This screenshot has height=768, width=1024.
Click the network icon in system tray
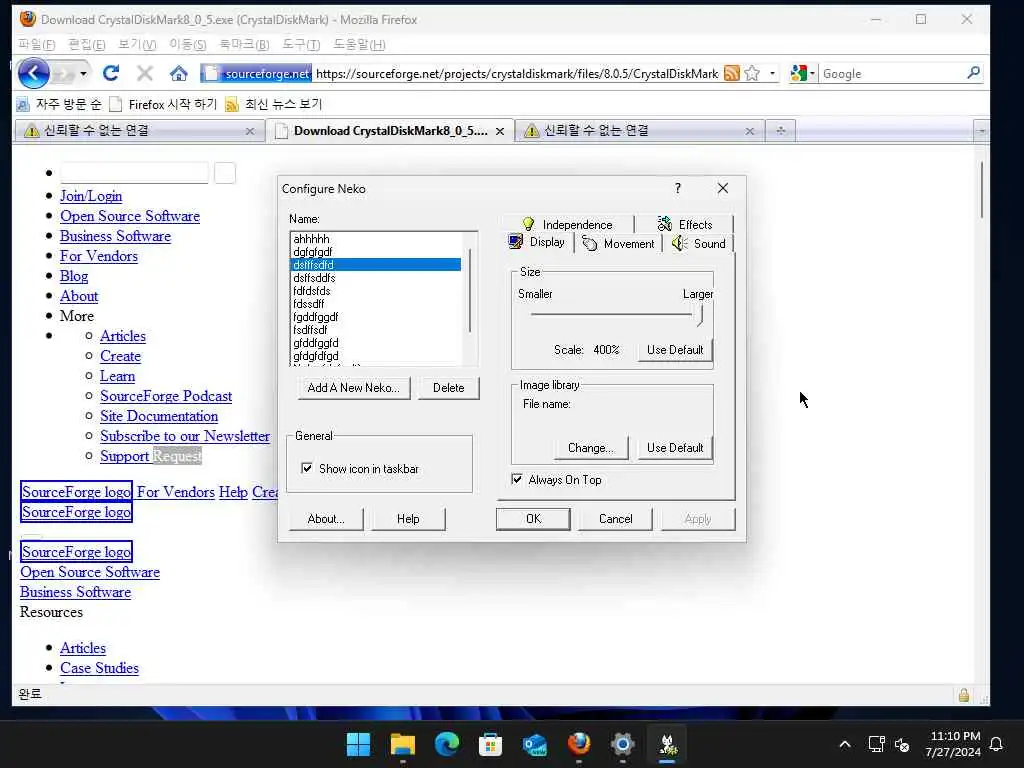coord(876,744)
